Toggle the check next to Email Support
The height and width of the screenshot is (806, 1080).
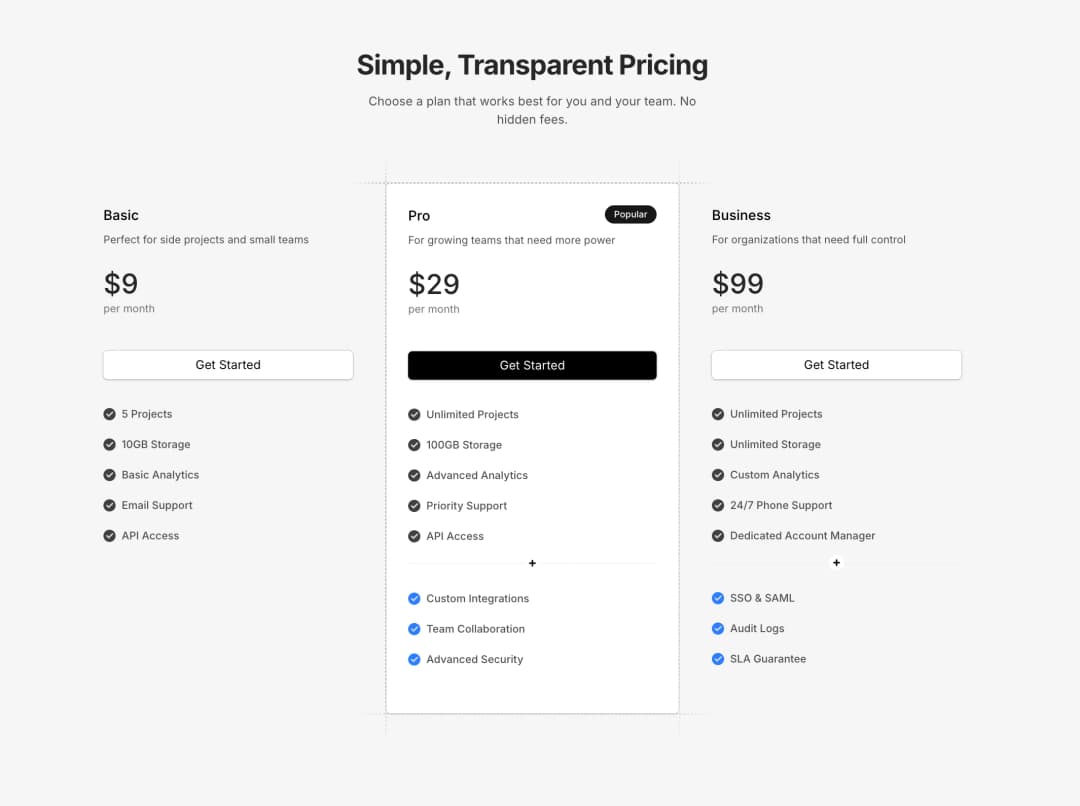109,504
